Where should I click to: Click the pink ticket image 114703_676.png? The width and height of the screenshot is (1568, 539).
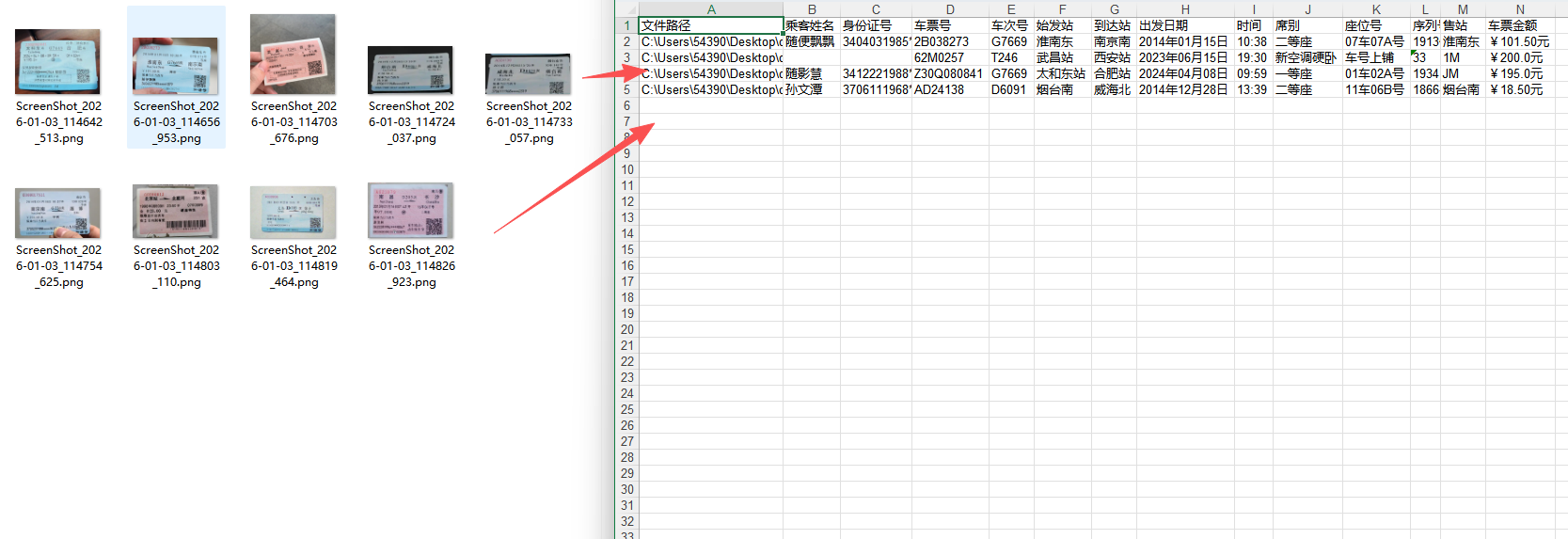click(293, 55)
